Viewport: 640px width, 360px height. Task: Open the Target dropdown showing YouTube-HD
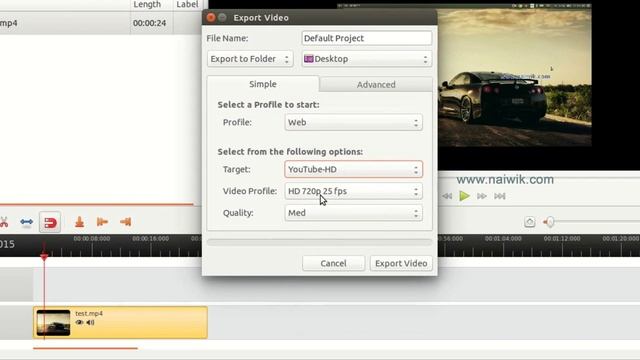[x=353, y=169]
